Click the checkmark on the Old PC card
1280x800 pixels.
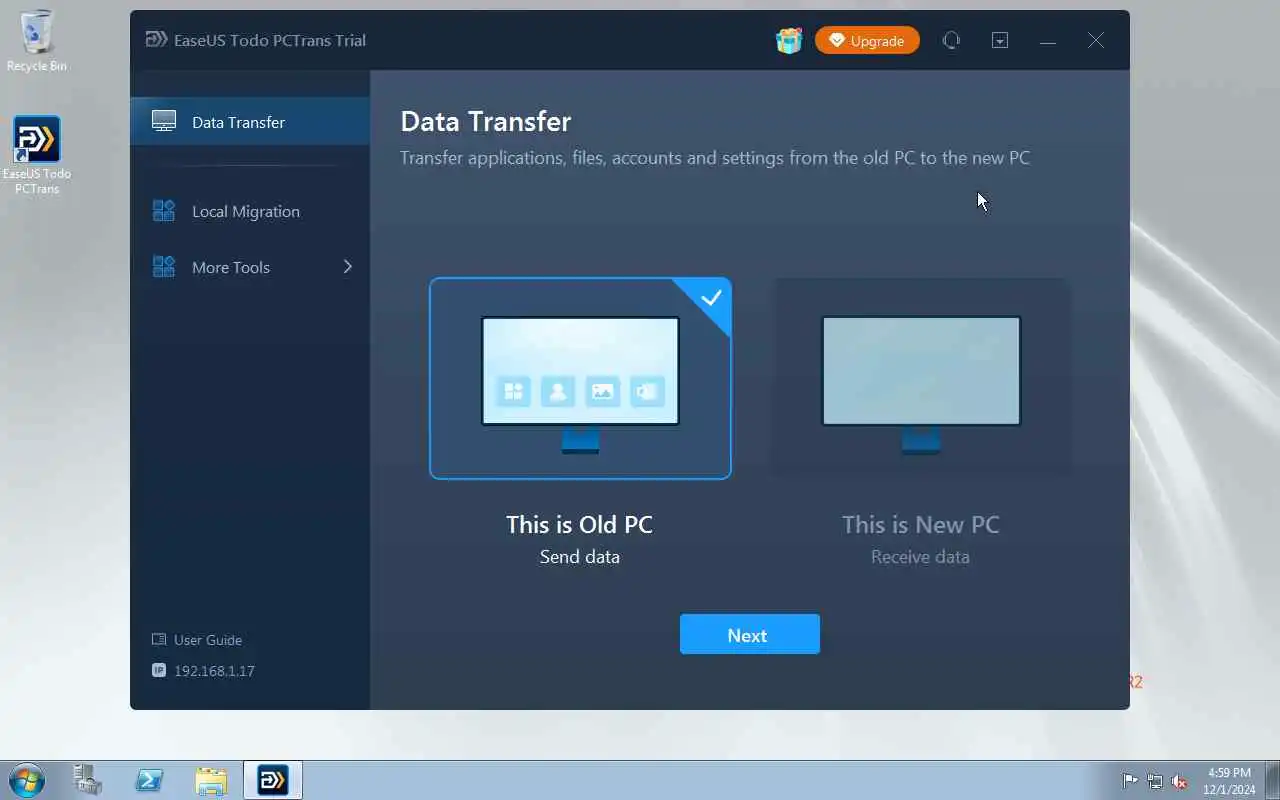[712, 297]
